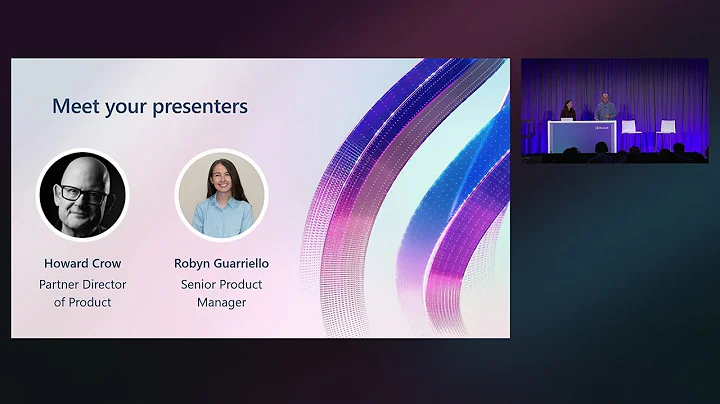The height and width of the screenshot is (404, 720).
Task: Click the stage camera video feed
Action: [615, 111]
